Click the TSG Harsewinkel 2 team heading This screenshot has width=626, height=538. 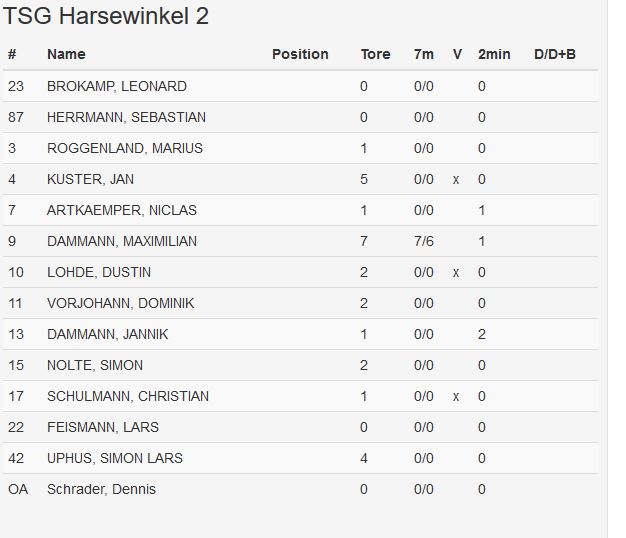(x=106, y=17)
